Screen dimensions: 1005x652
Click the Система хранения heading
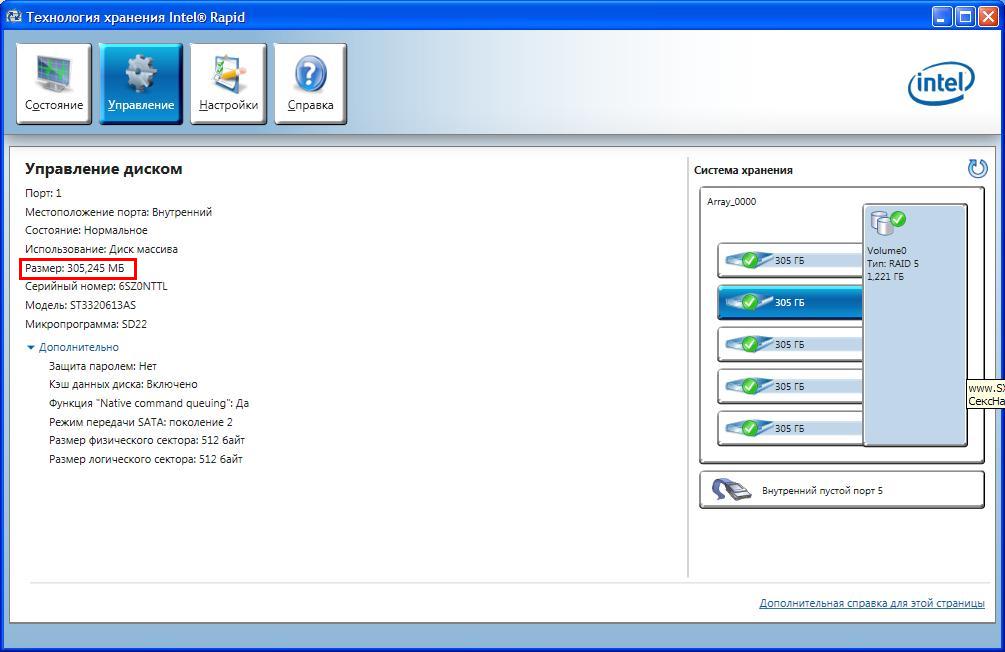(x=743, y=171)
